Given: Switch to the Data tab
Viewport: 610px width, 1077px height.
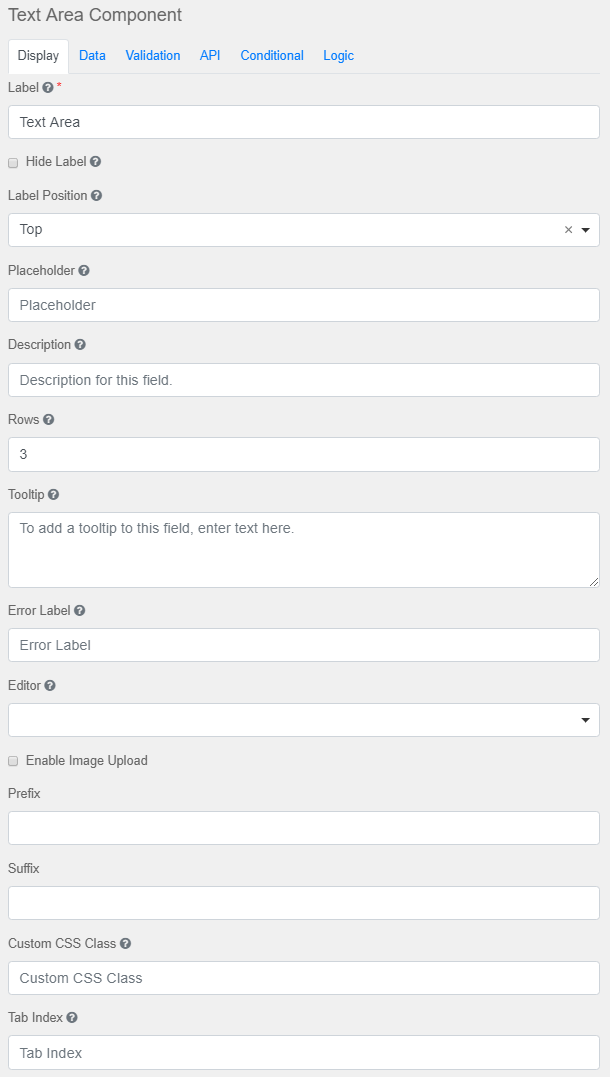Looking at the screenshot, I should [92, 56].
